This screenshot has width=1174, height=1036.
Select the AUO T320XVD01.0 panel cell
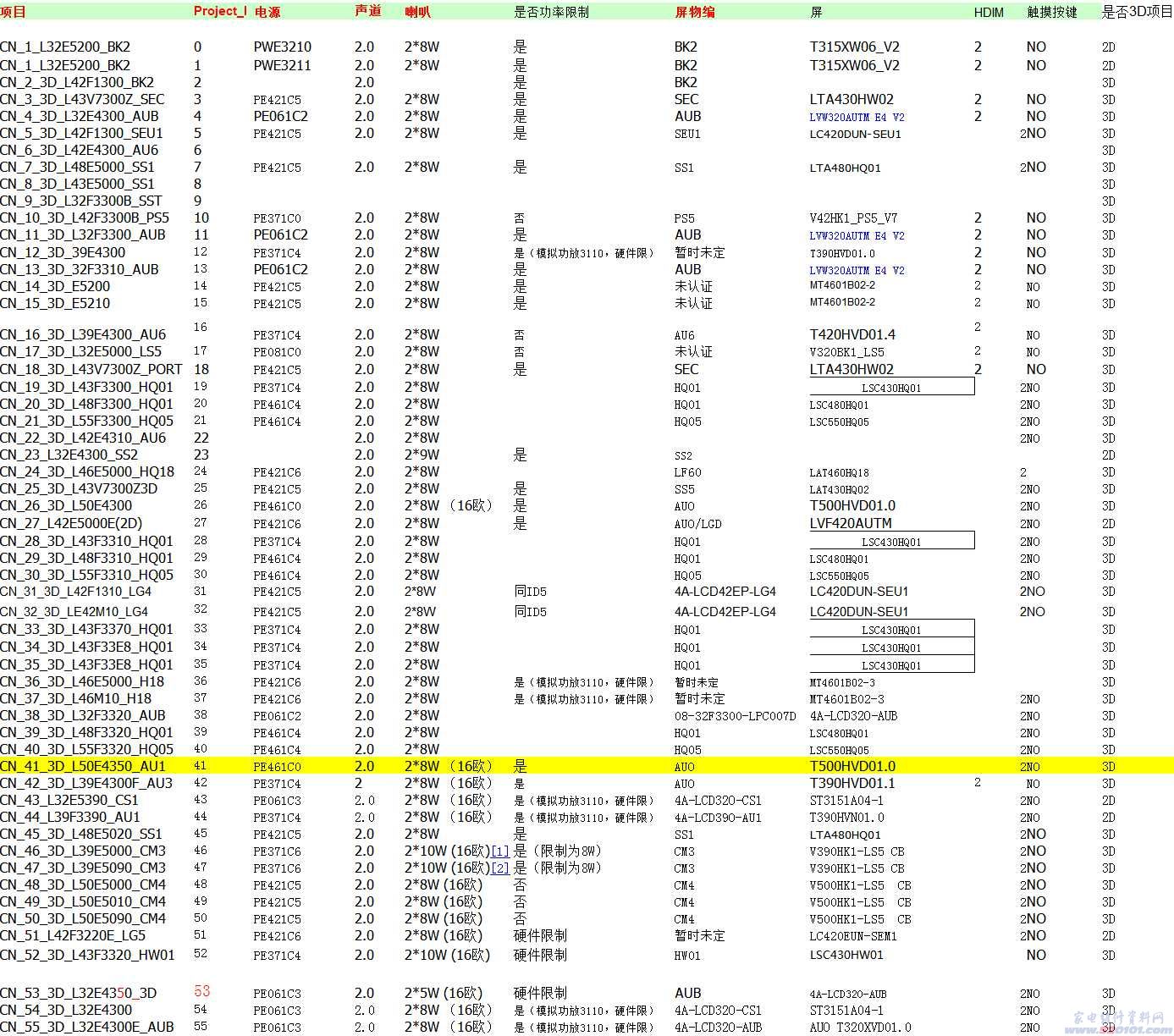pyautogui.click(x=861, y=1028)
